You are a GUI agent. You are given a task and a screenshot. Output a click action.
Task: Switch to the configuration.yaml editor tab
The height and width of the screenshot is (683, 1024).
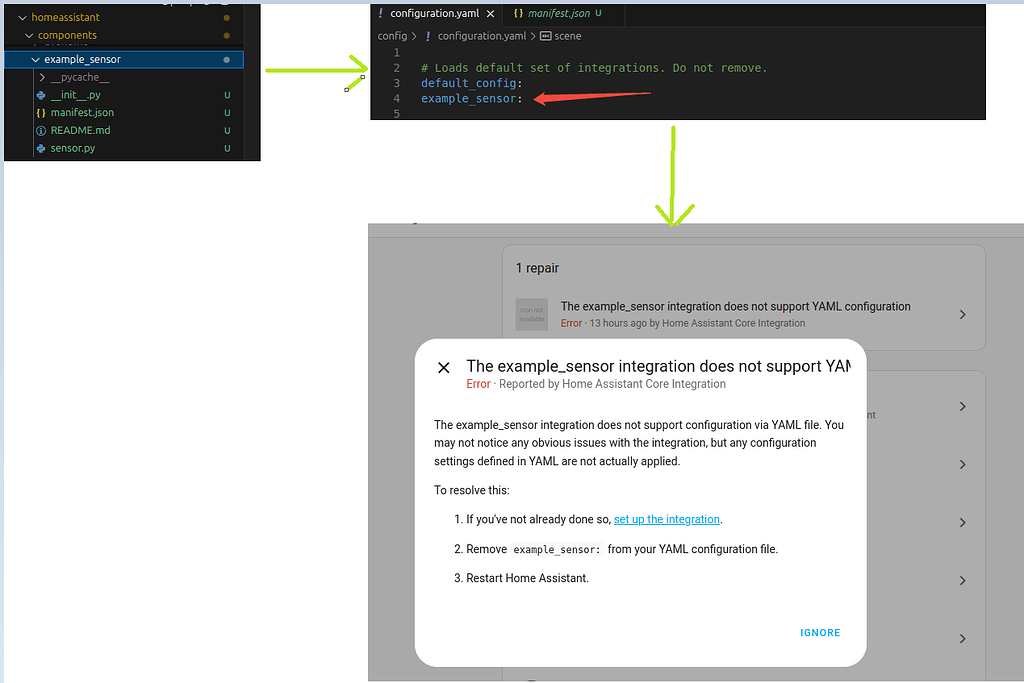coord(435,13)
